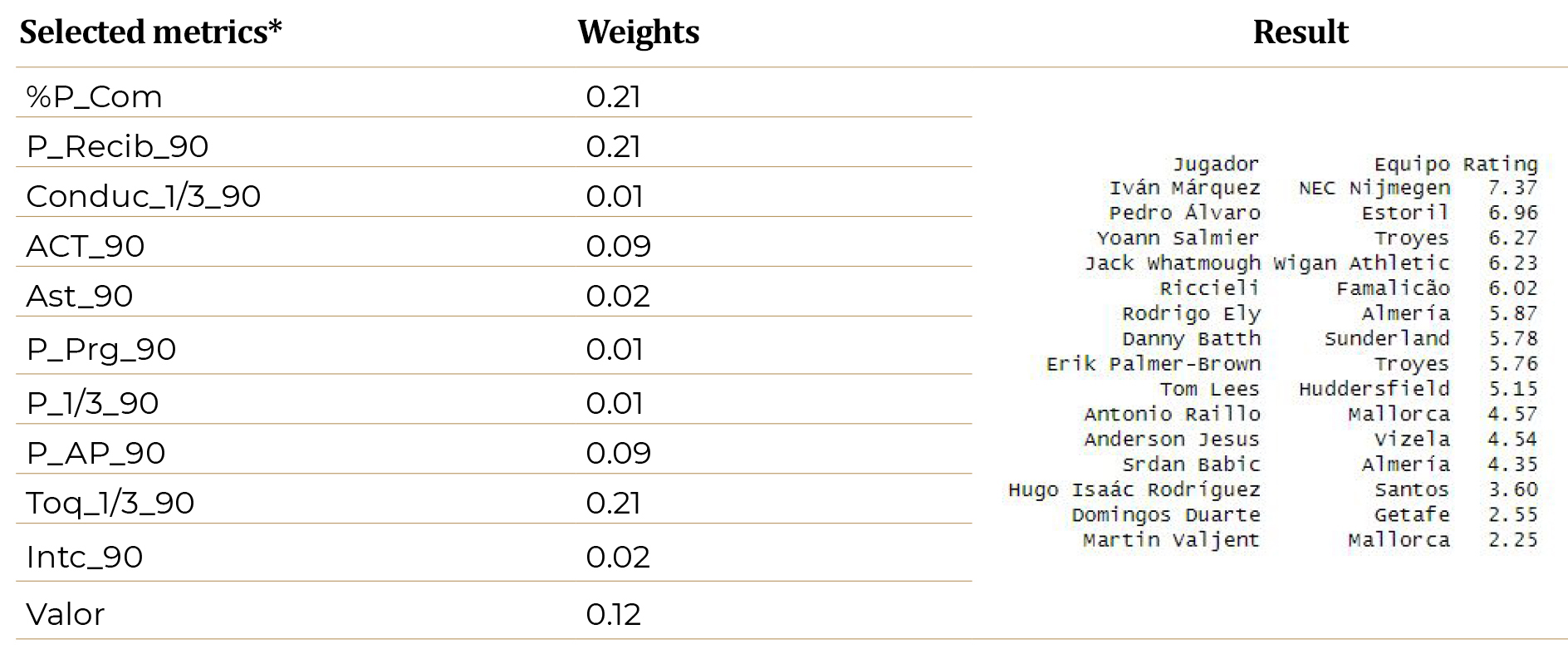
Task: Select the Toq_1/3_90 metric label
Action: click(110, 503)
